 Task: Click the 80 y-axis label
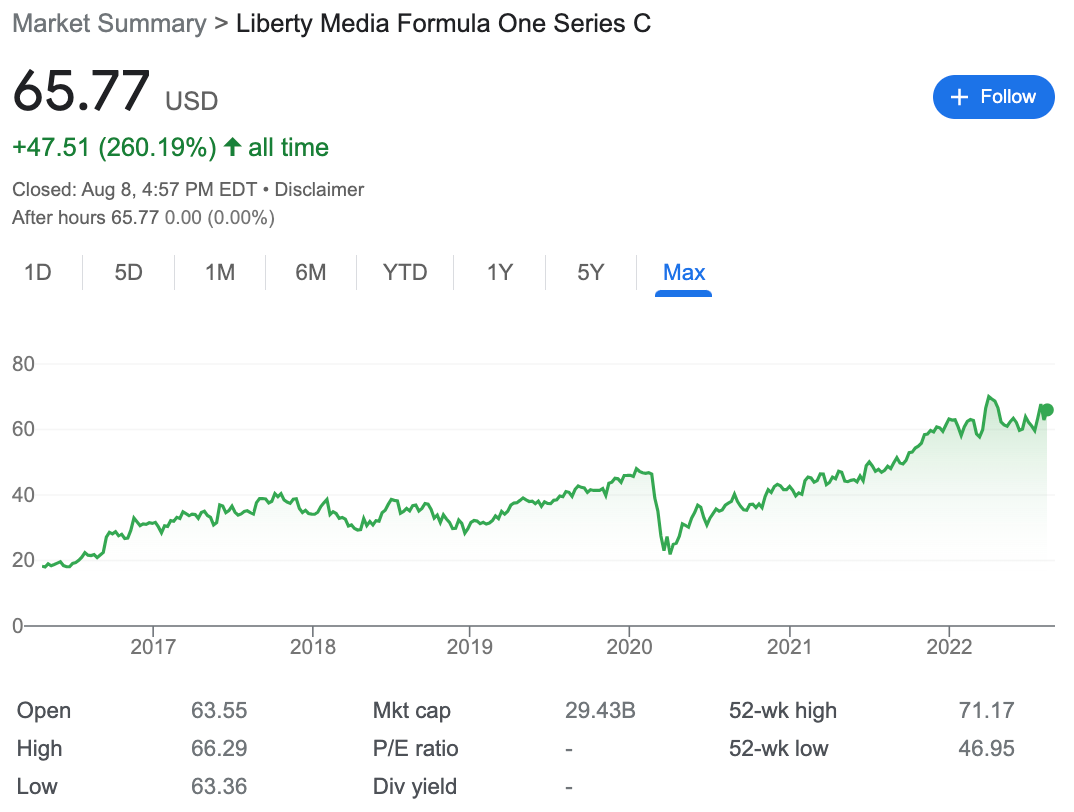point(23,364)
